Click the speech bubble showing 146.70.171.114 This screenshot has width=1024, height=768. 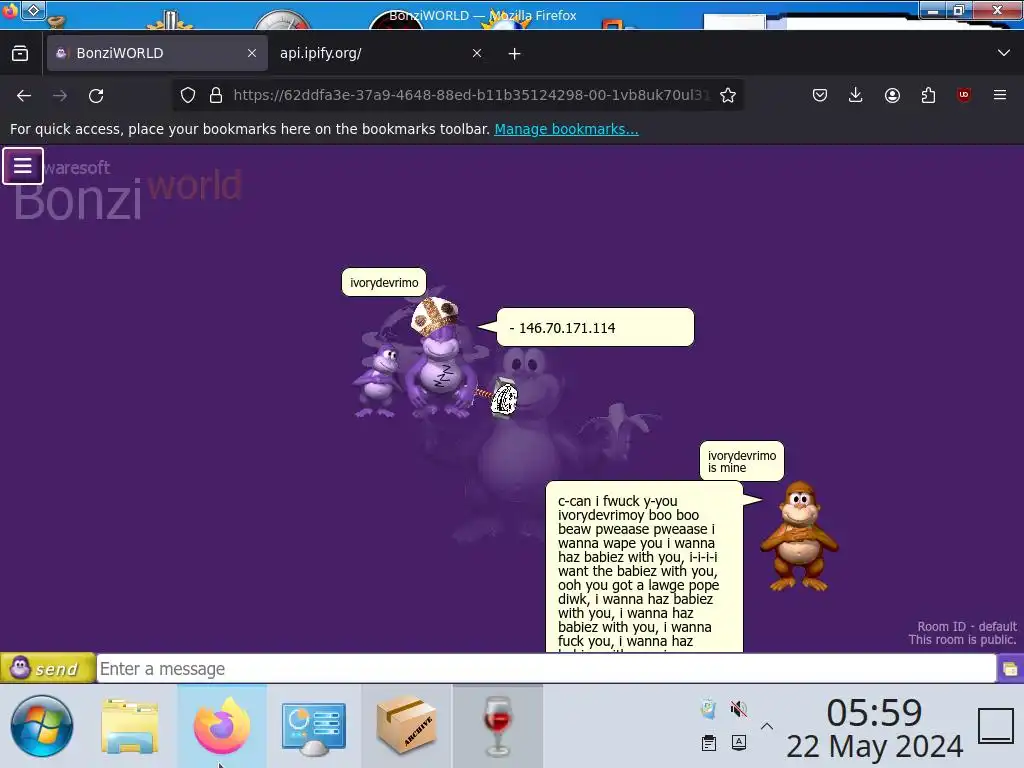[x=595, y=327]
